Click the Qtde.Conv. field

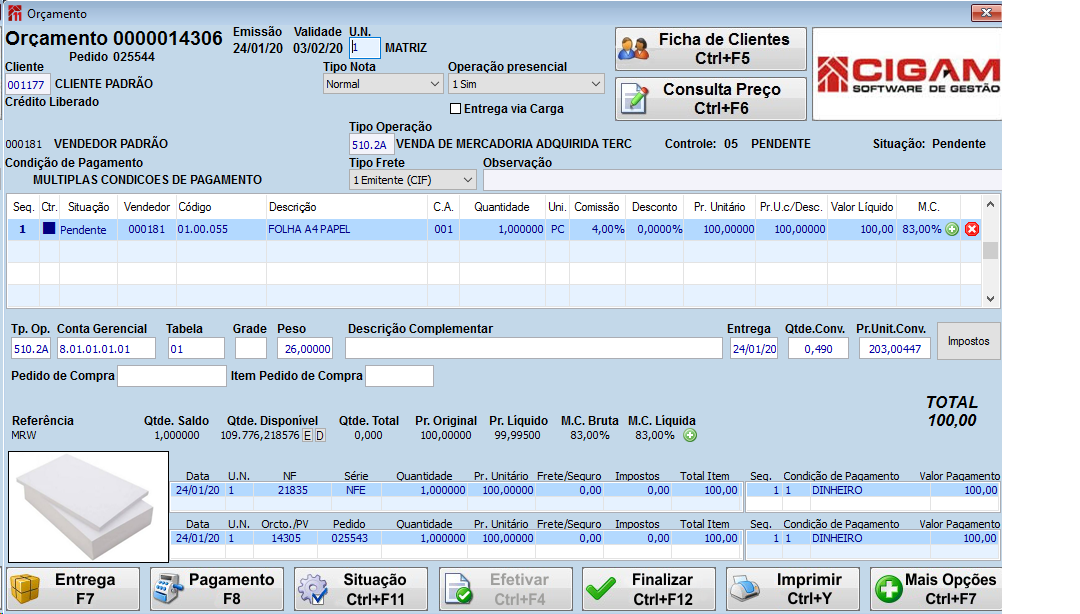[818, 349]
